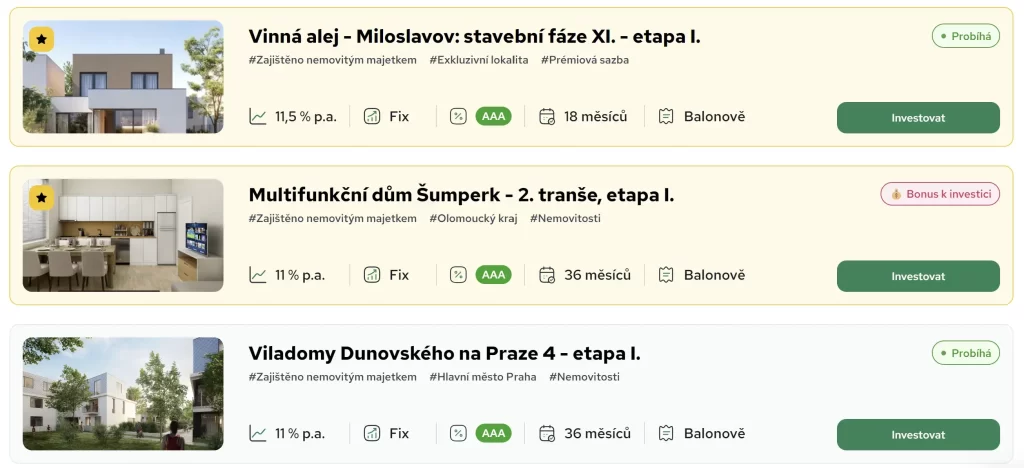Open the Vinná alej - Miloslavov title link

(x=474, y=37)
